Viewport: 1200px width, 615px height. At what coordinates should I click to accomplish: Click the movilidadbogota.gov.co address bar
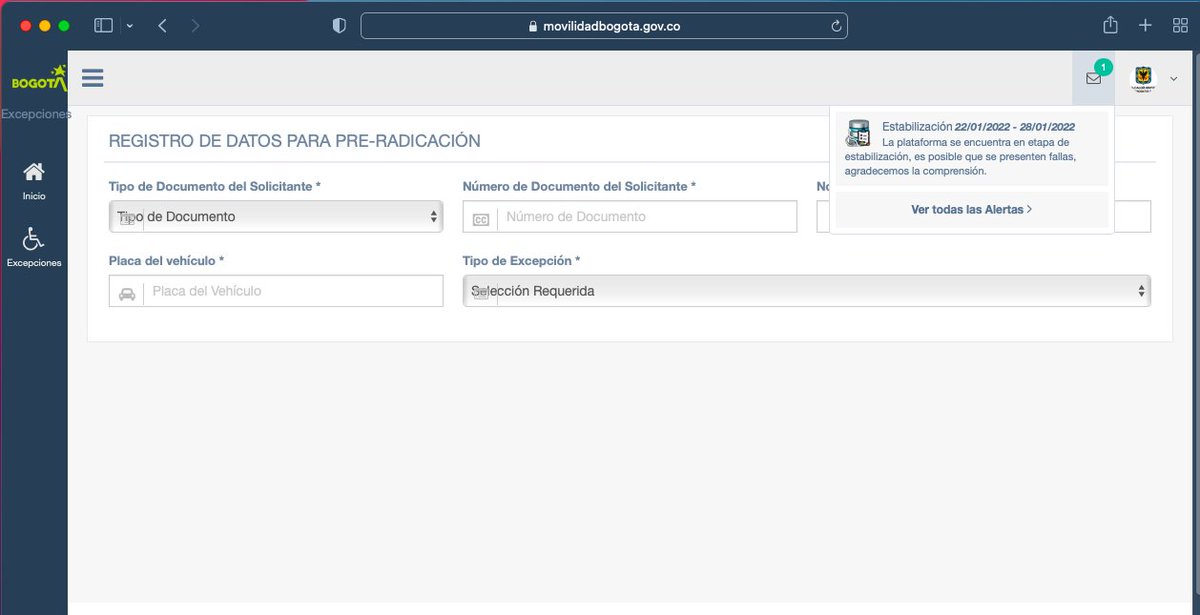pos(604,26)
